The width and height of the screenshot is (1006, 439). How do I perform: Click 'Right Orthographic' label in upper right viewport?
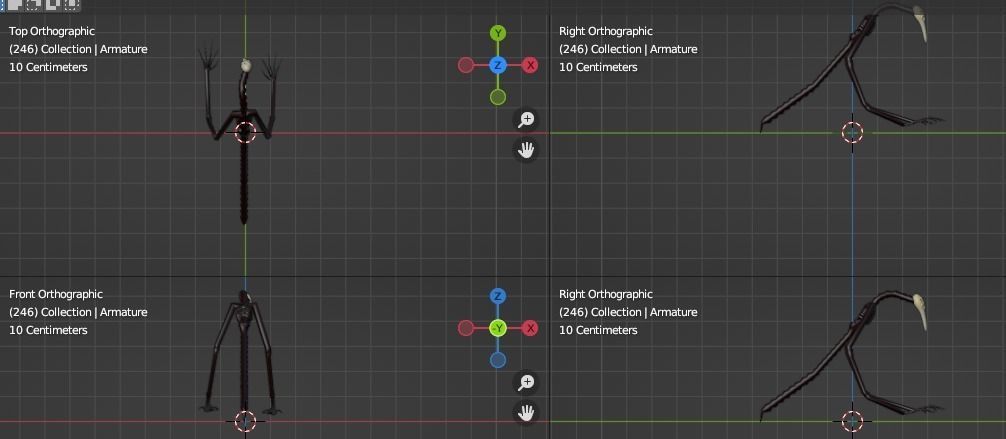point(606,31)
